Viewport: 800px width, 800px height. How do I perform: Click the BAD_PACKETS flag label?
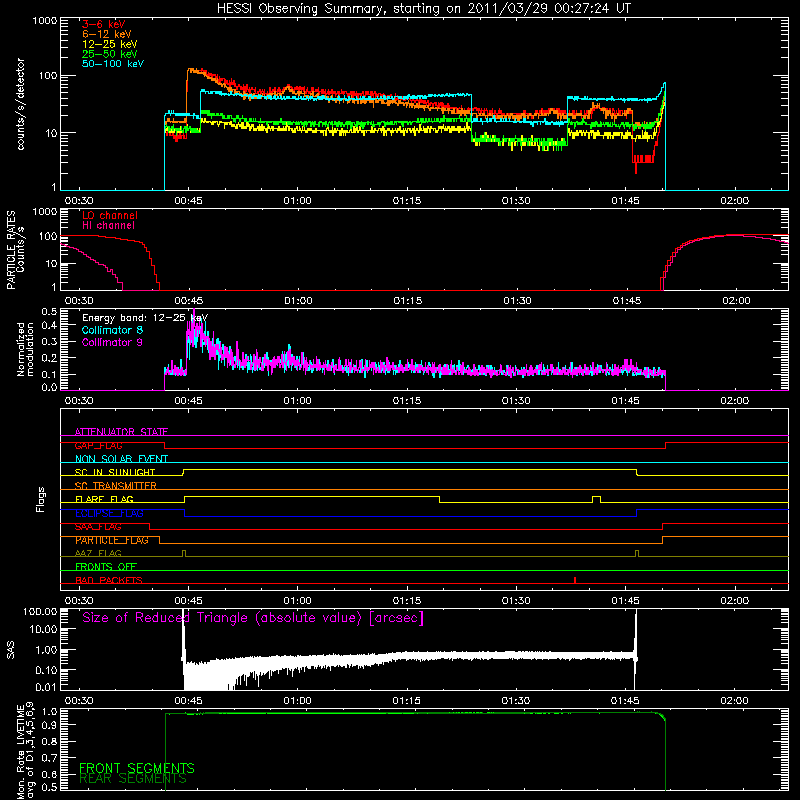click(109, 580)
